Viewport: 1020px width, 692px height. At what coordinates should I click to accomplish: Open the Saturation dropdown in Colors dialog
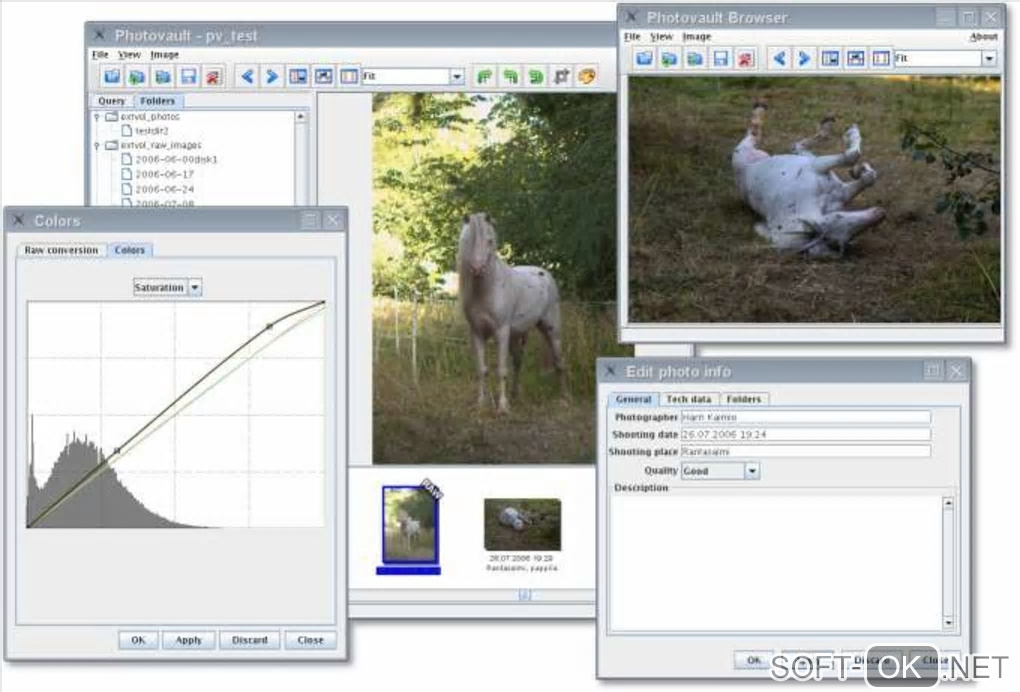[195, 287]
